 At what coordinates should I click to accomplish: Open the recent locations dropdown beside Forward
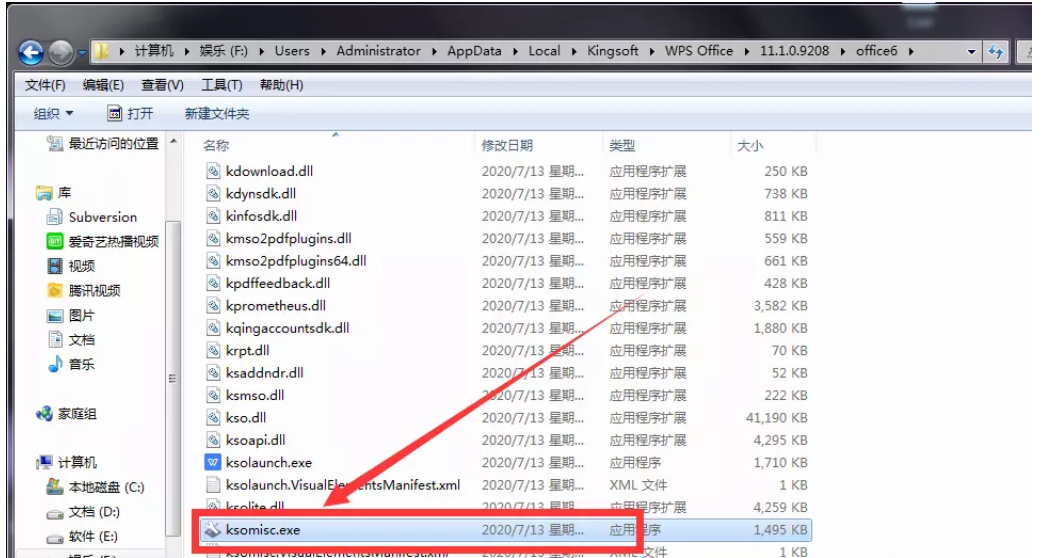click(x=81, y=52)
